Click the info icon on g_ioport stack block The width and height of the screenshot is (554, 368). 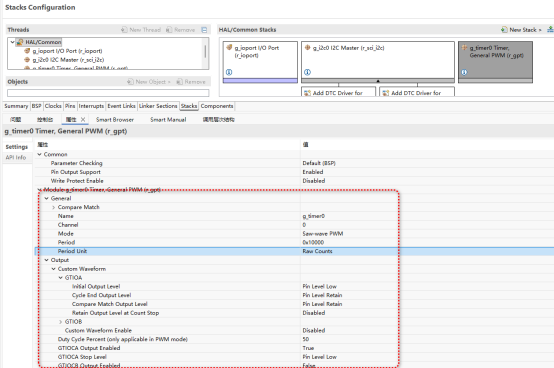click(229, 72)
